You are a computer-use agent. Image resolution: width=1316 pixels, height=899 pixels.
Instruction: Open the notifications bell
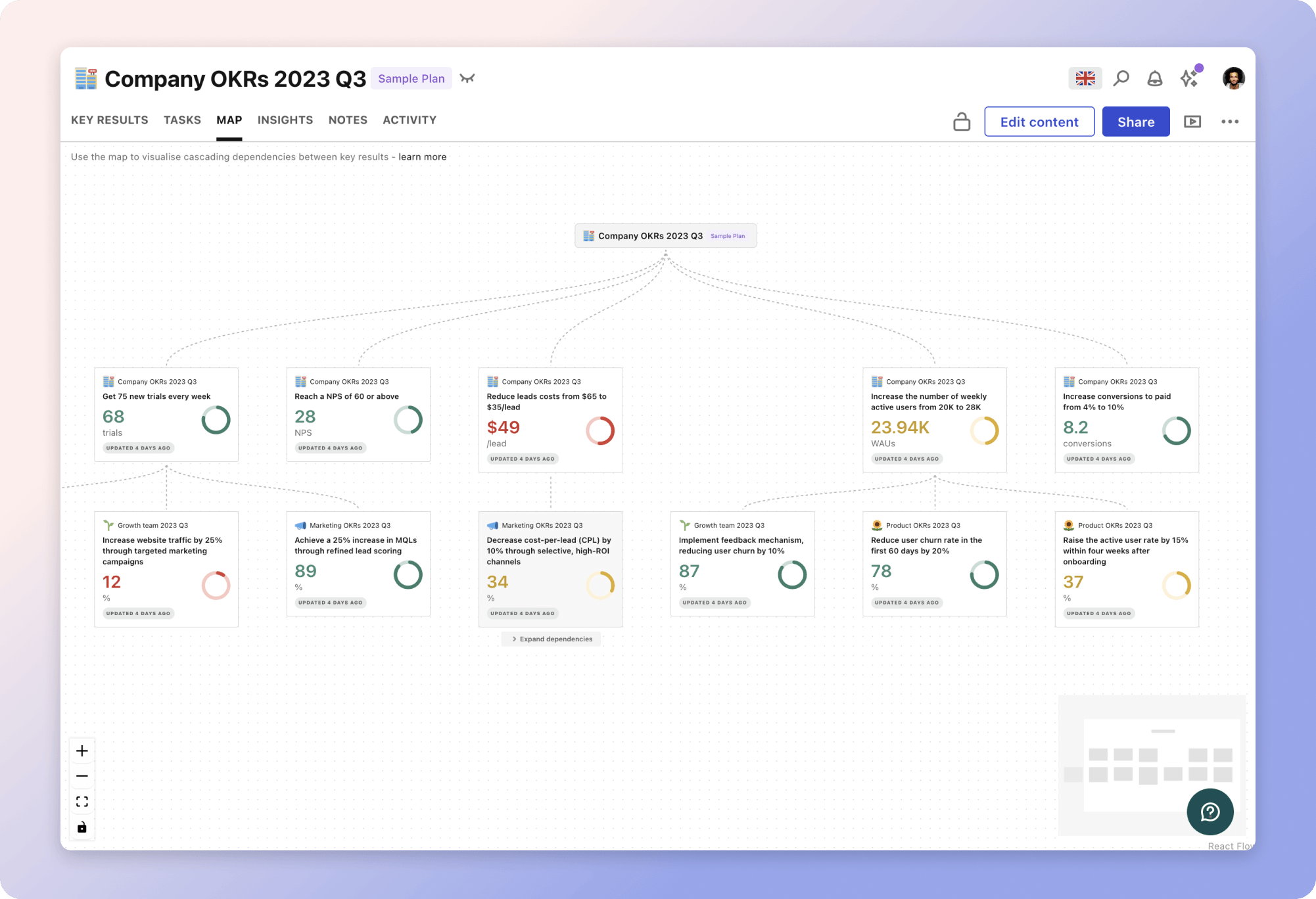pyautogui.click(x=1154, y=79)
